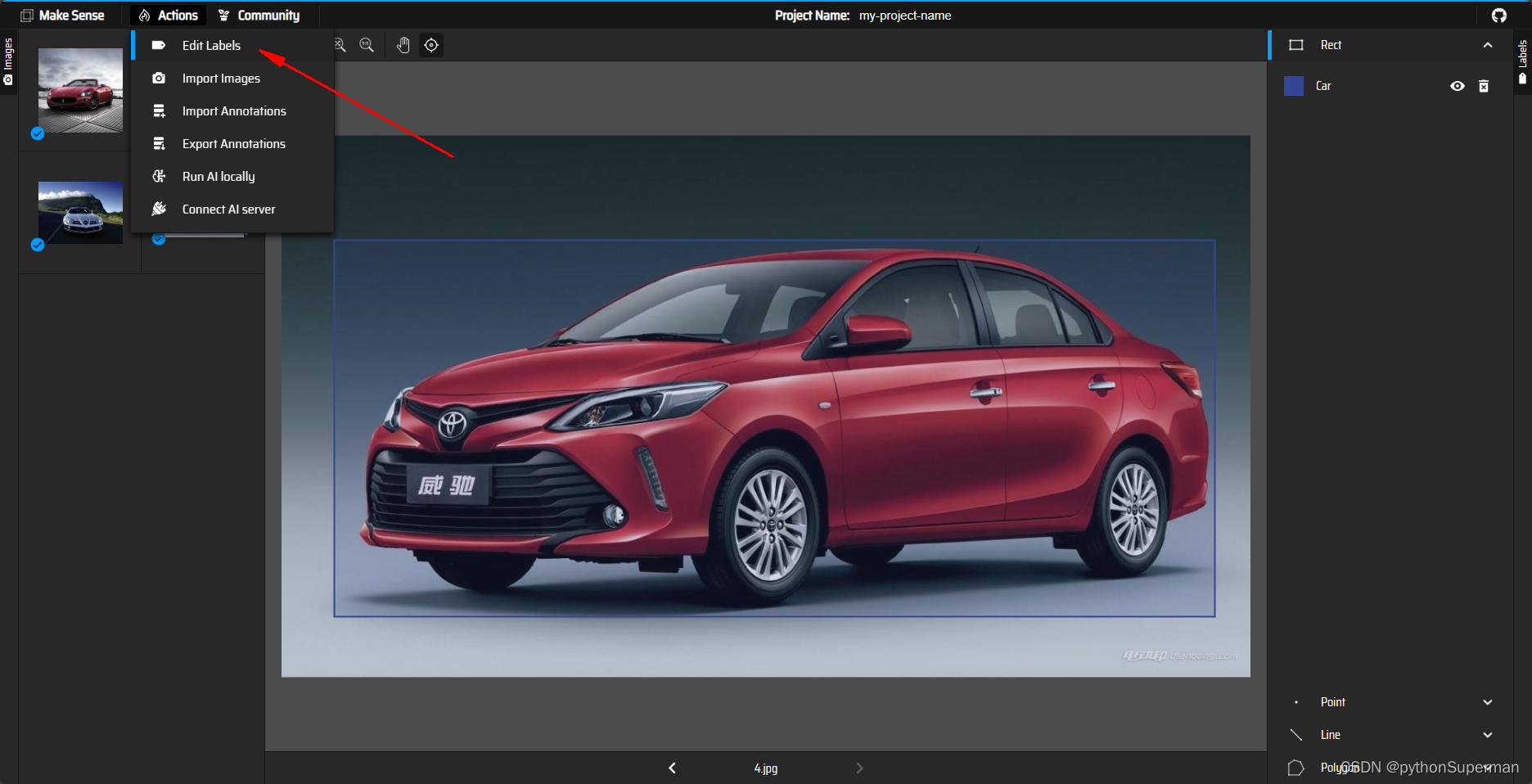The image size is (1532, 784).
Task: Click the project name my-project-name field
Action: click(905, 16)
